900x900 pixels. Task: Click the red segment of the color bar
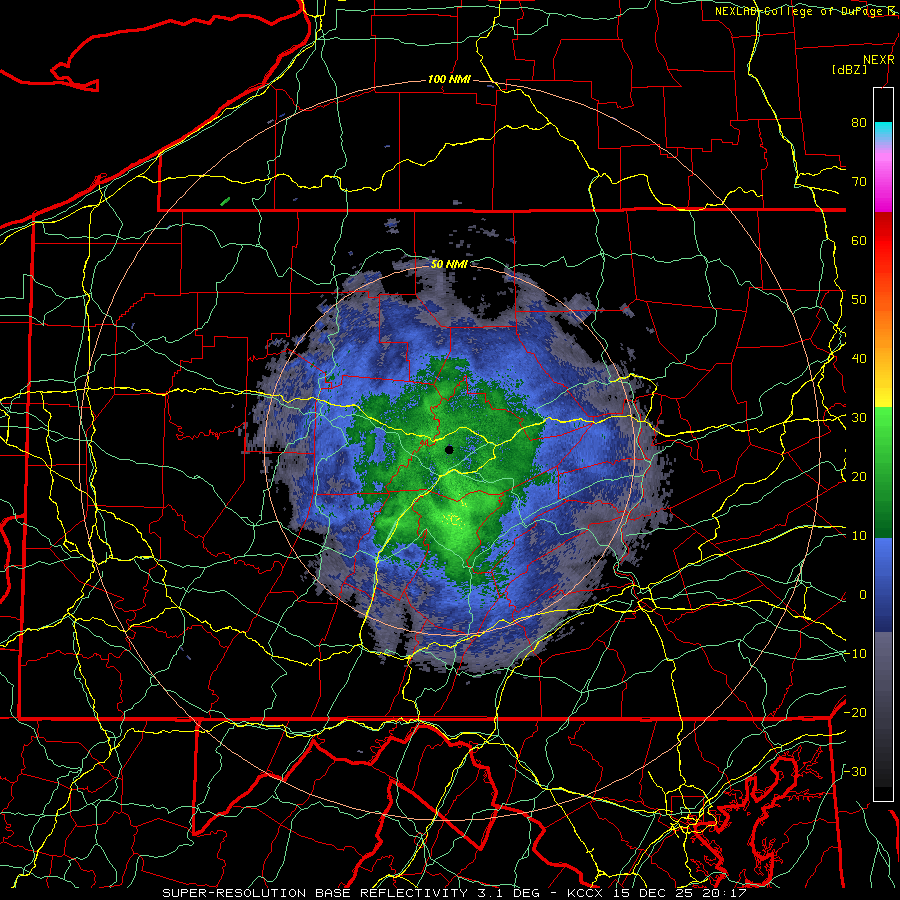883,241
